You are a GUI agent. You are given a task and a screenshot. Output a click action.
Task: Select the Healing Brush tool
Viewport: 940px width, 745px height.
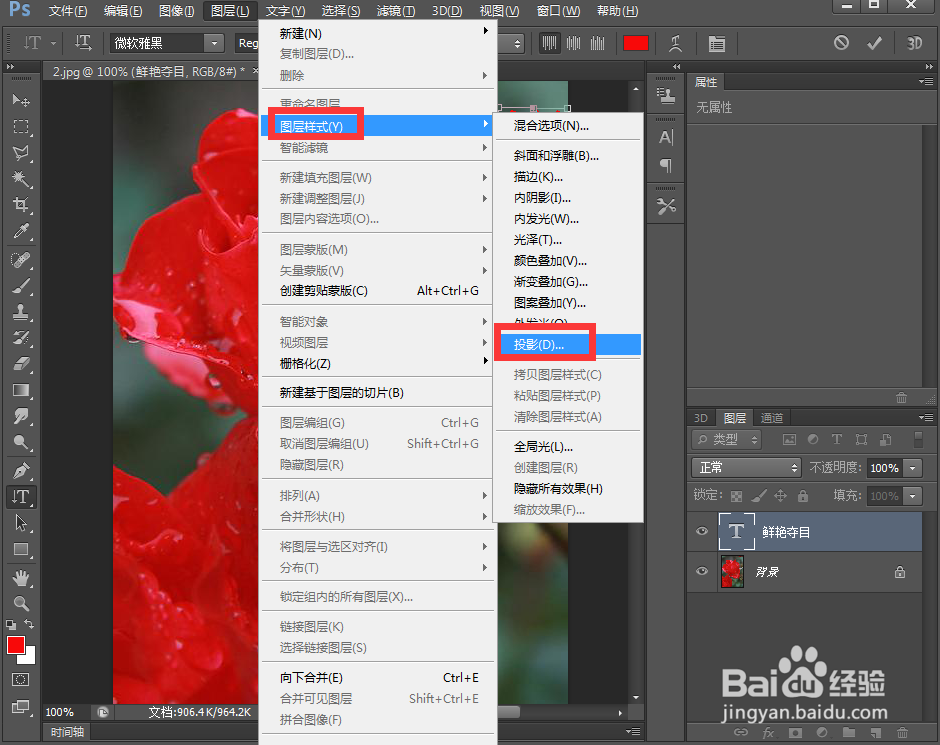pyautogui.click(x=21, y=260)
